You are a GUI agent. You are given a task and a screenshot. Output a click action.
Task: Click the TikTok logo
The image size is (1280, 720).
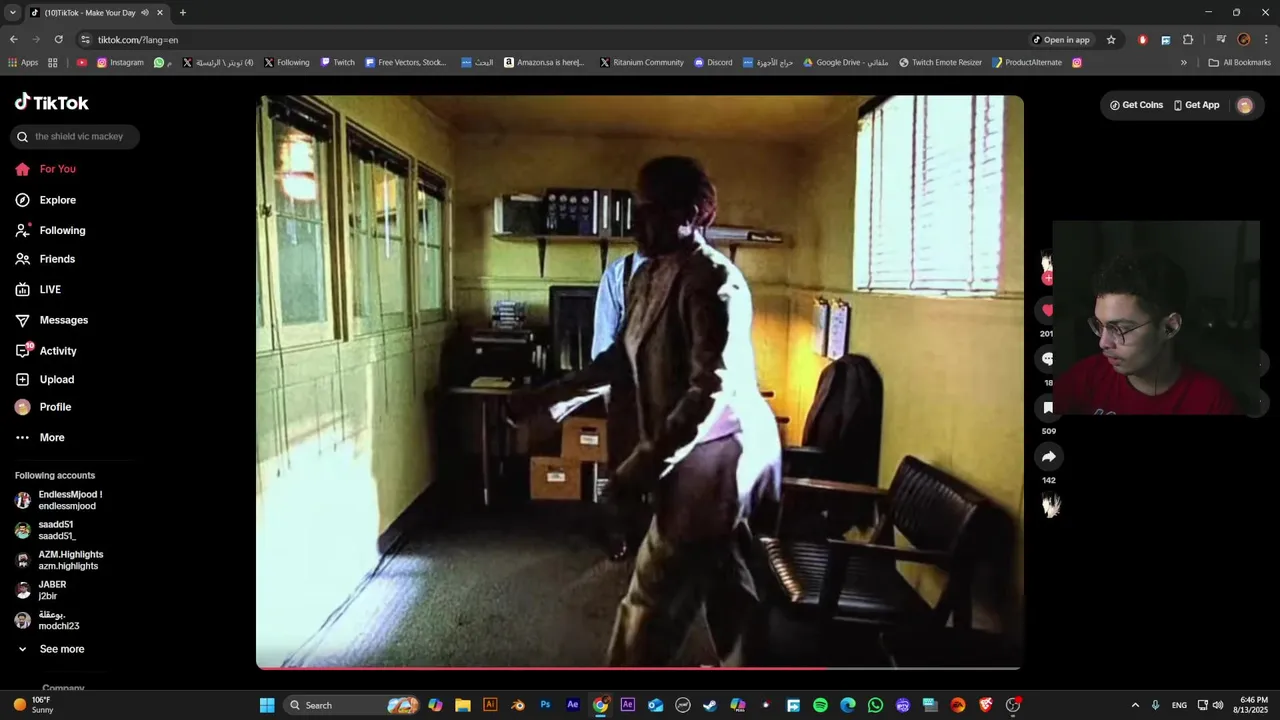pos(52,102)
